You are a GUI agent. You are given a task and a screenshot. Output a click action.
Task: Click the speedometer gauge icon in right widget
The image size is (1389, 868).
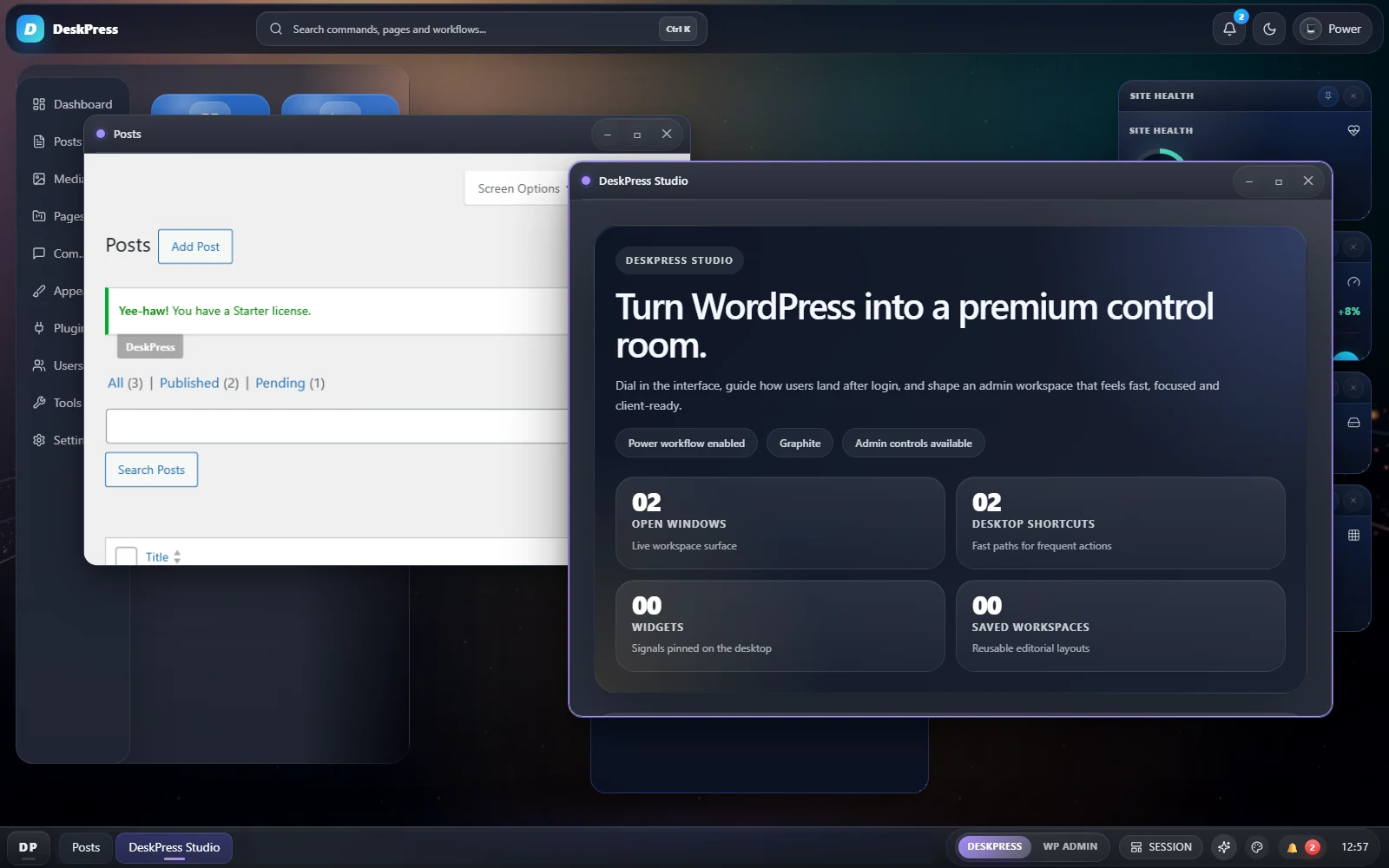pos(1353,282)
